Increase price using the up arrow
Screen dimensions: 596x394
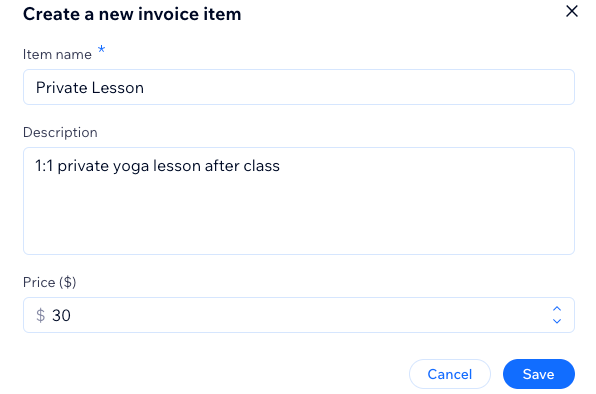(x=557, y=309)
